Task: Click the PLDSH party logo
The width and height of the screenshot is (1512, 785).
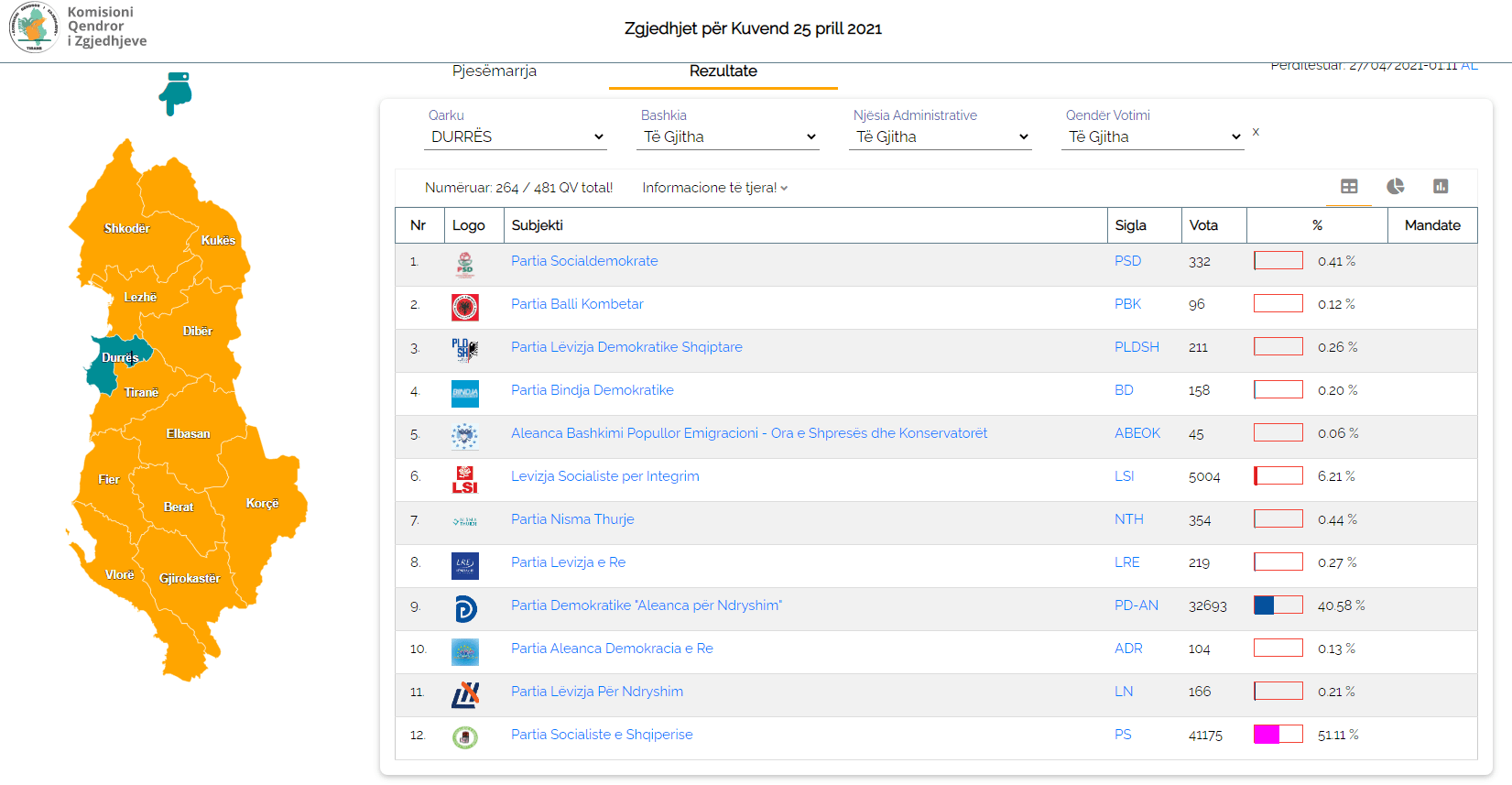Action: 465,350
